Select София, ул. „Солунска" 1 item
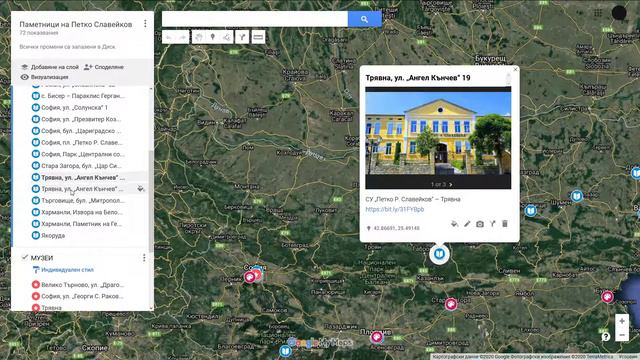640x360 pixels. click(x=70, y=107)
